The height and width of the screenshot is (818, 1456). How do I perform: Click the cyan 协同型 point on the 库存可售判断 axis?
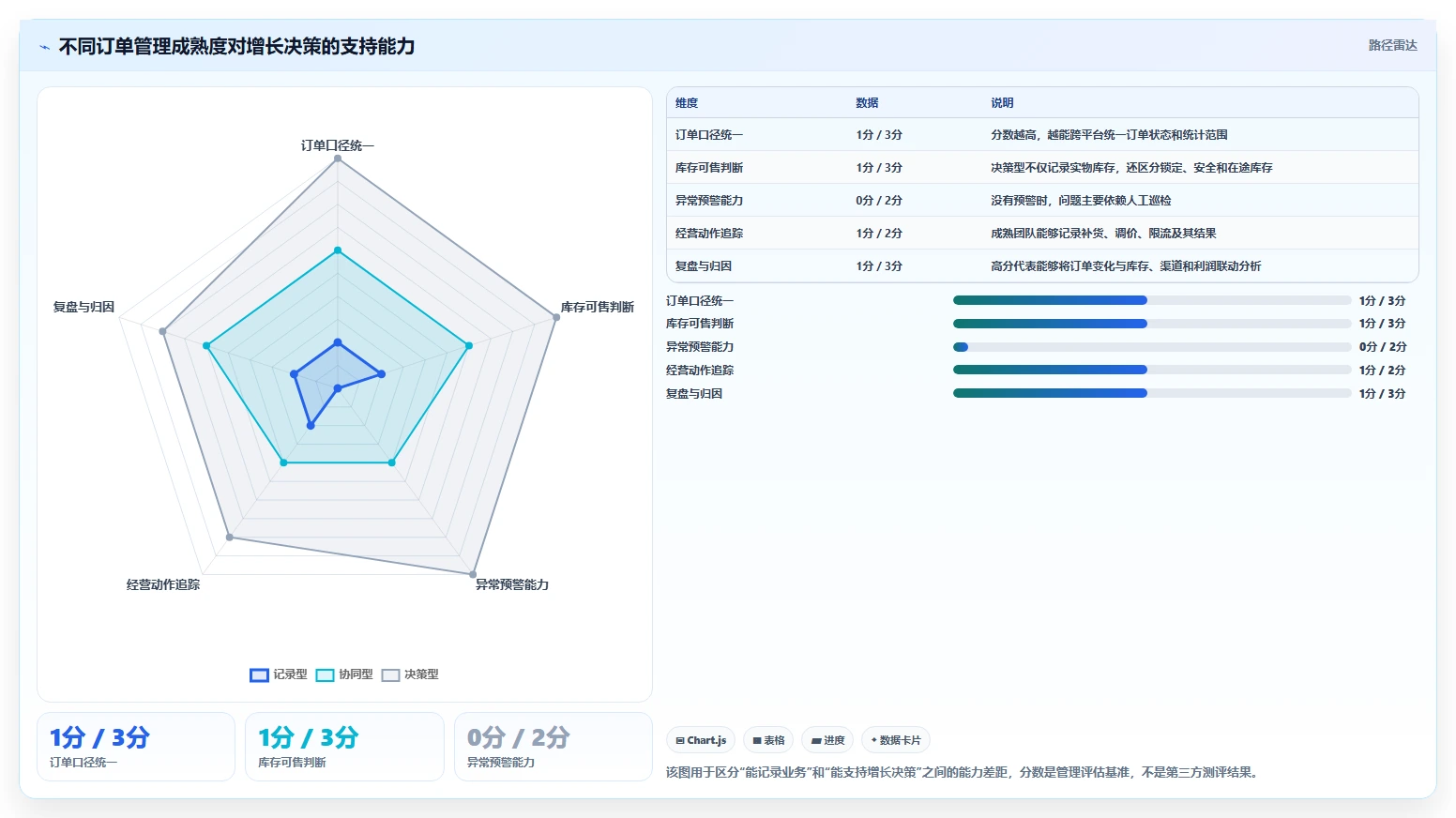coord(469,345)
